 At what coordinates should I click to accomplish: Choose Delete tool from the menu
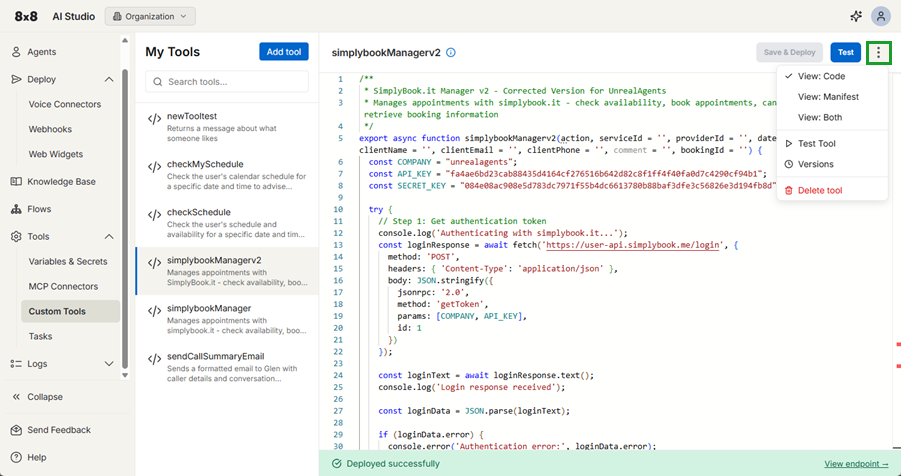(832, 190)
